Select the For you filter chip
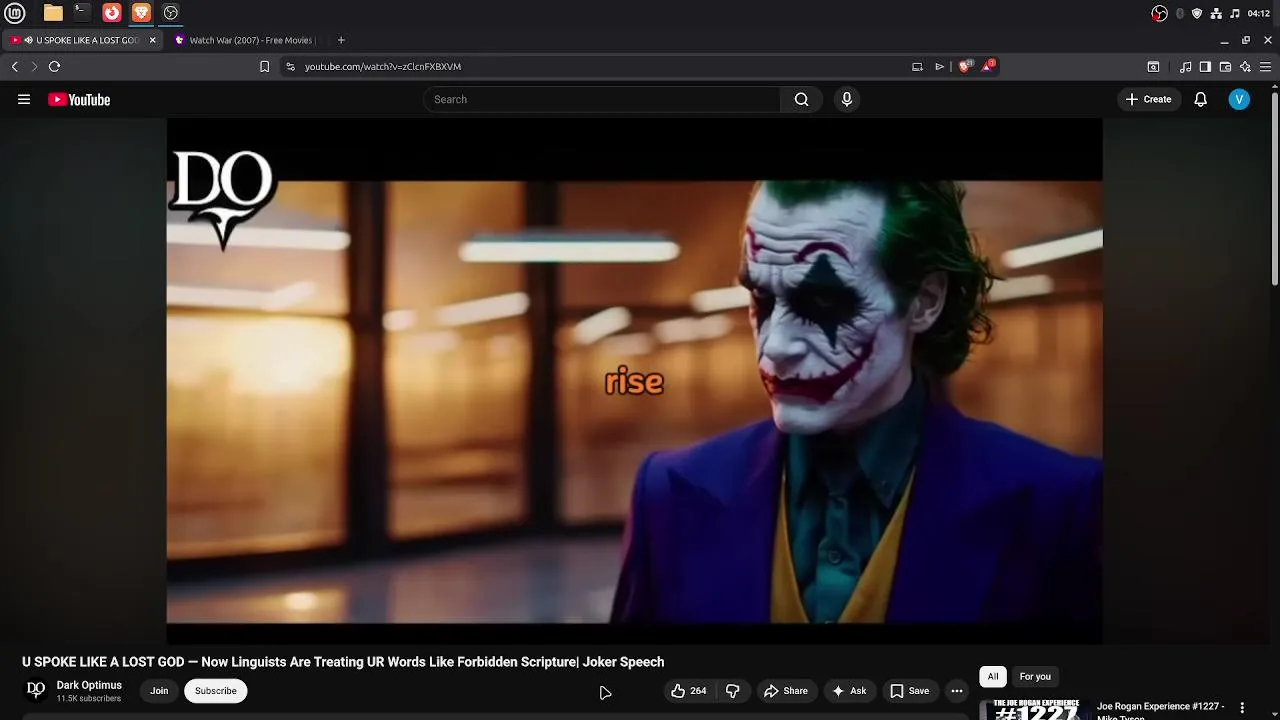Screen dimensions: 1280x720 pyautogui.click(x=1035, y=677)
